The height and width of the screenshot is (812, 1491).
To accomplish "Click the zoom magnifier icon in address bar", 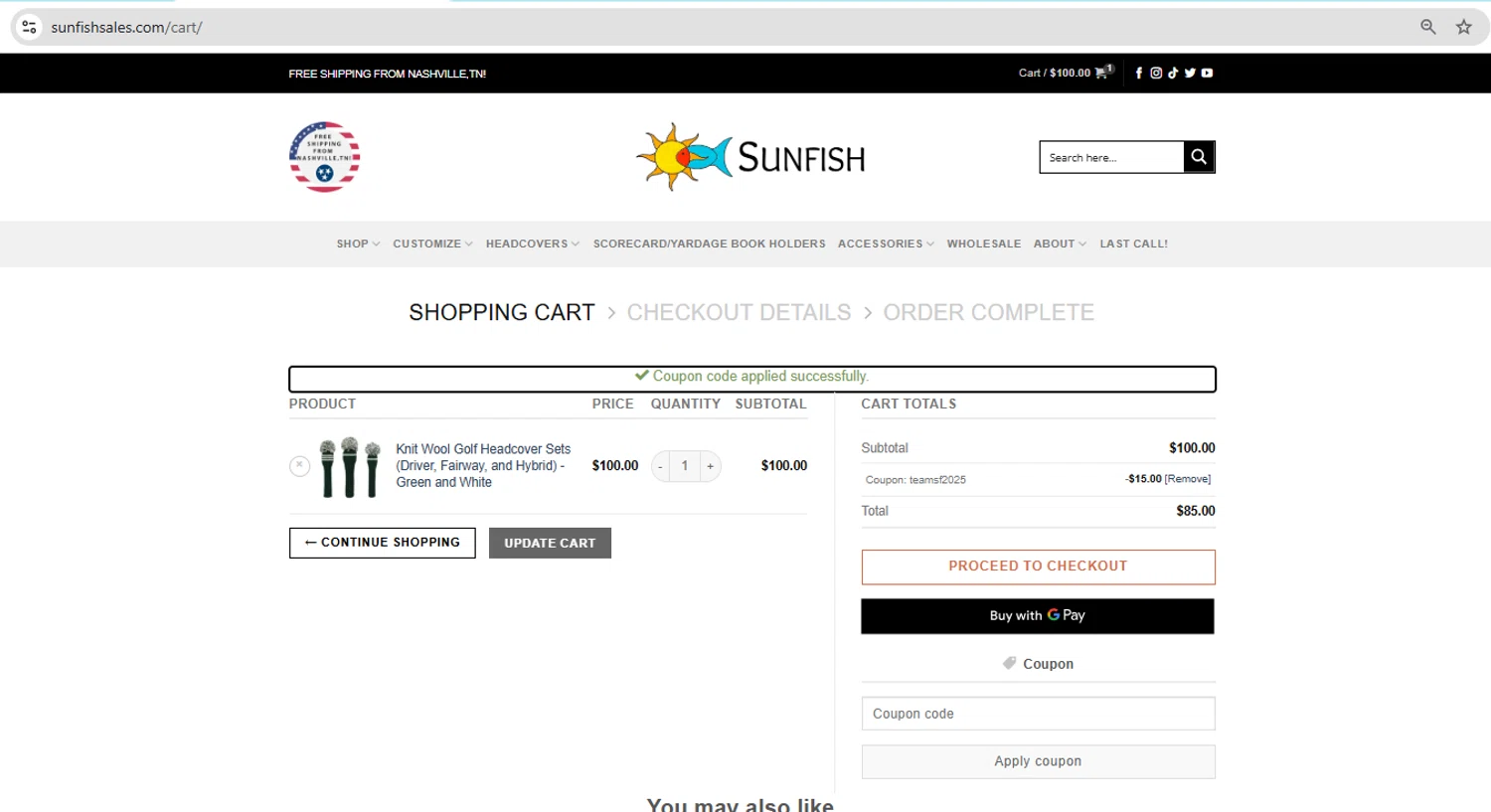I will [1428, 27].
